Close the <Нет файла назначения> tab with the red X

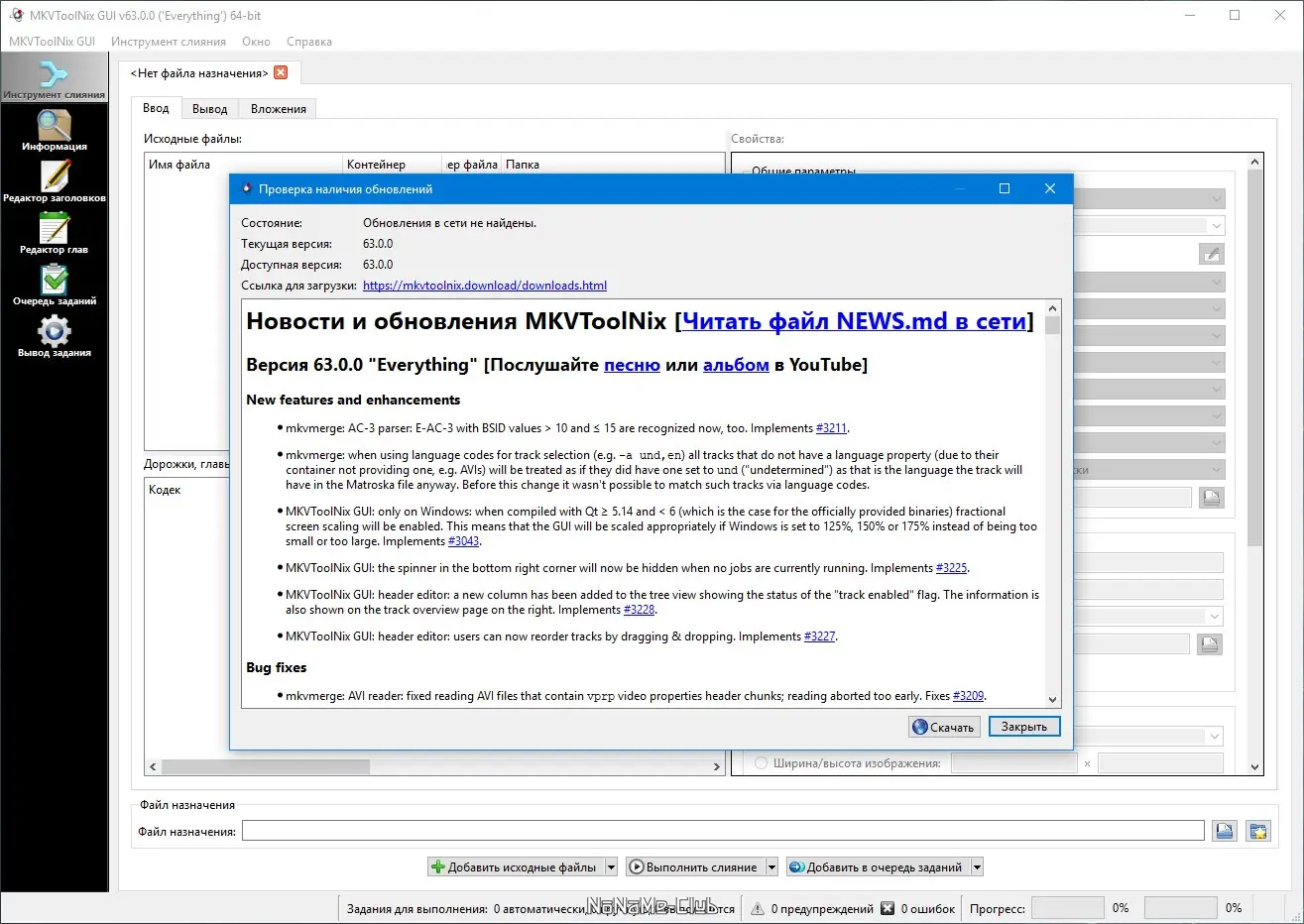[281, 72]
